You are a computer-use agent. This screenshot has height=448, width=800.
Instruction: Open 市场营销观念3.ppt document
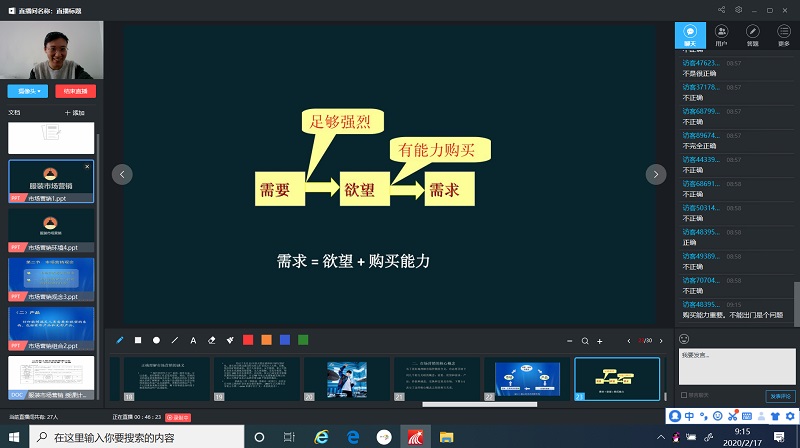[x=51, y=280]
